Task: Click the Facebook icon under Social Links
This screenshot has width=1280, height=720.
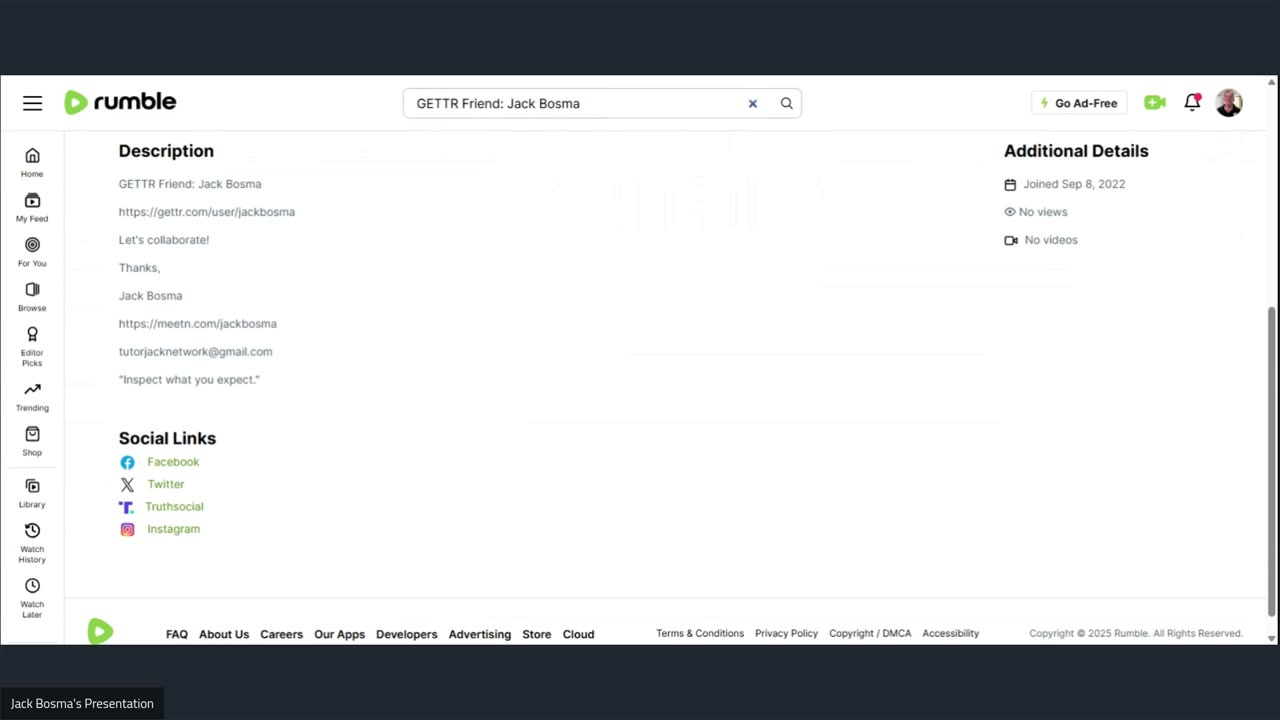Action: point(127,462)
